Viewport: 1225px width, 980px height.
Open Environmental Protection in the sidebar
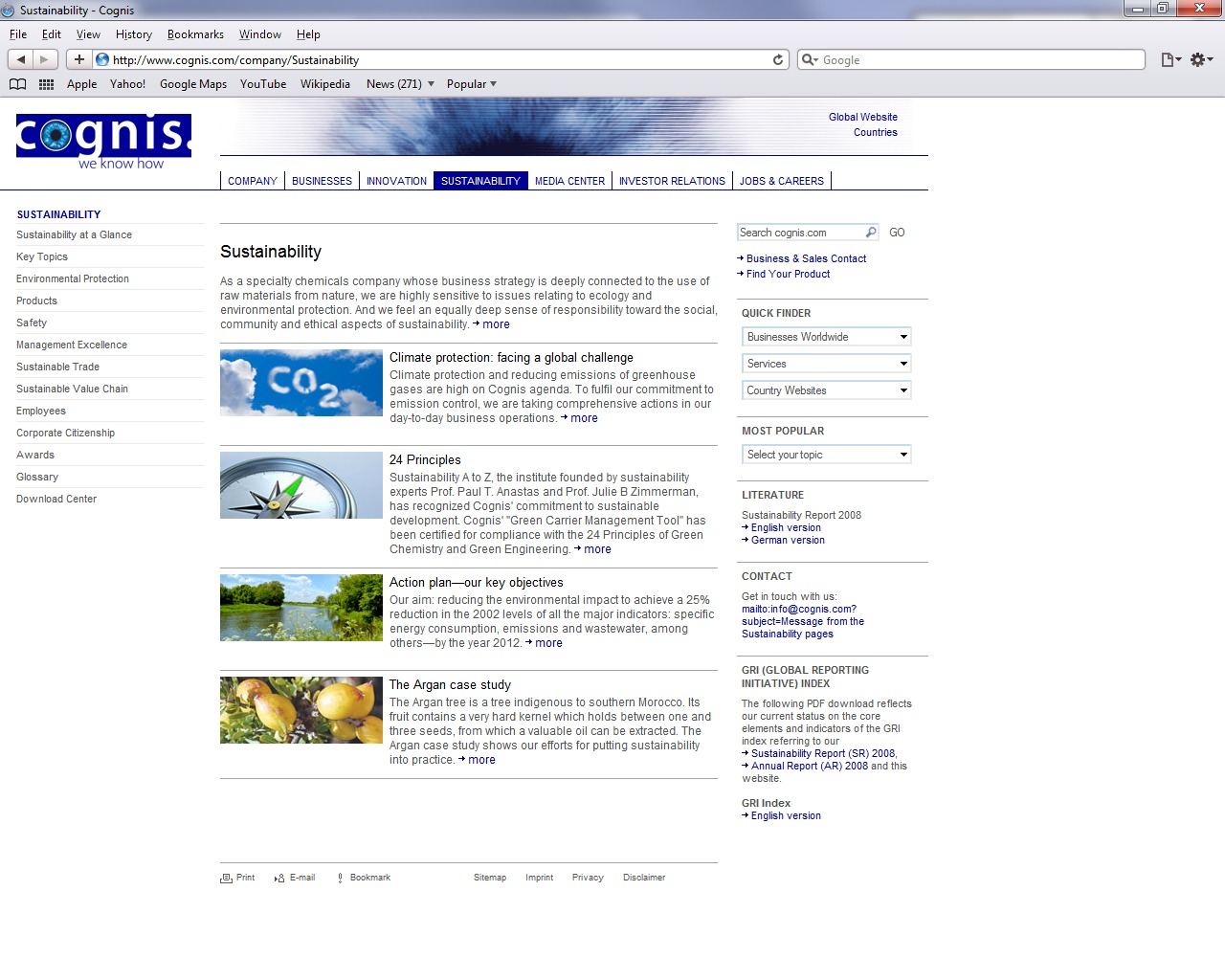click(73, 278)
